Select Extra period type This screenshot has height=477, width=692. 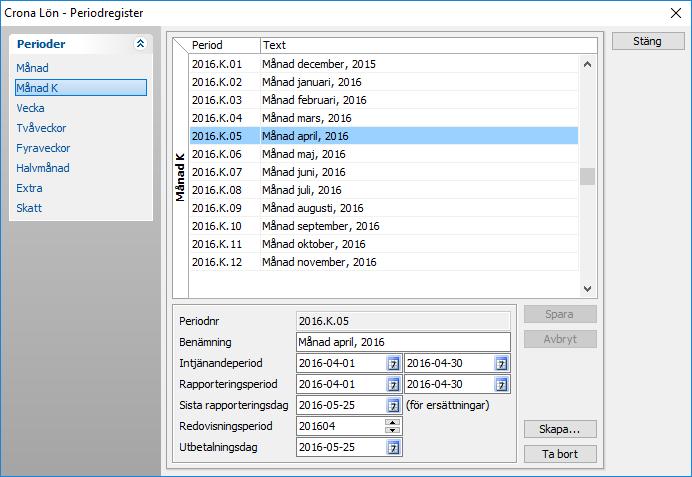29,188
